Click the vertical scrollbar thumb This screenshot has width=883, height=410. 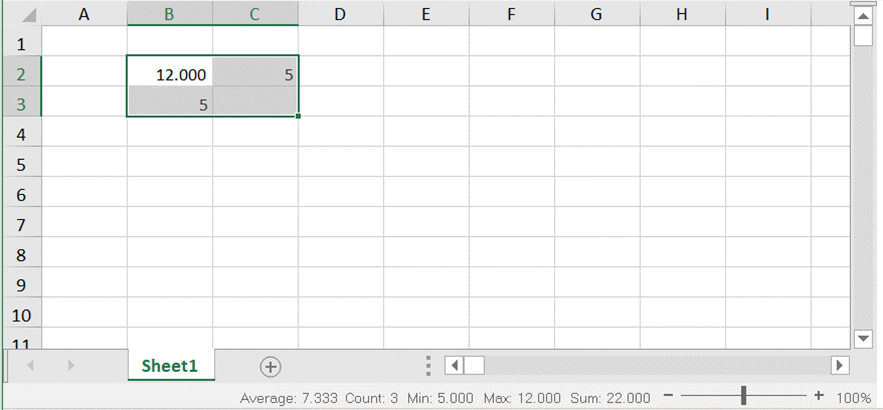click(864, 36)
